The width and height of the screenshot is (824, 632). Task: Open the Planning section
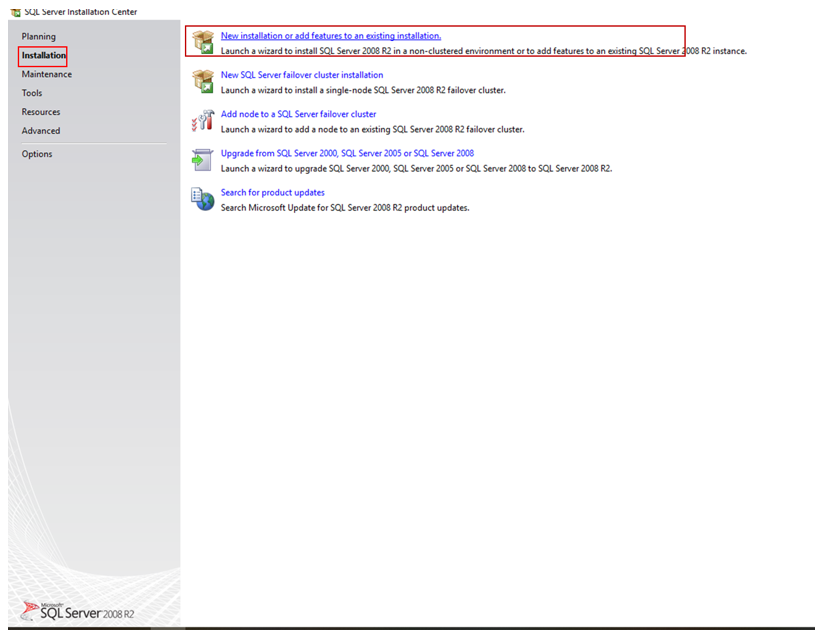click(x=38, y=36)
